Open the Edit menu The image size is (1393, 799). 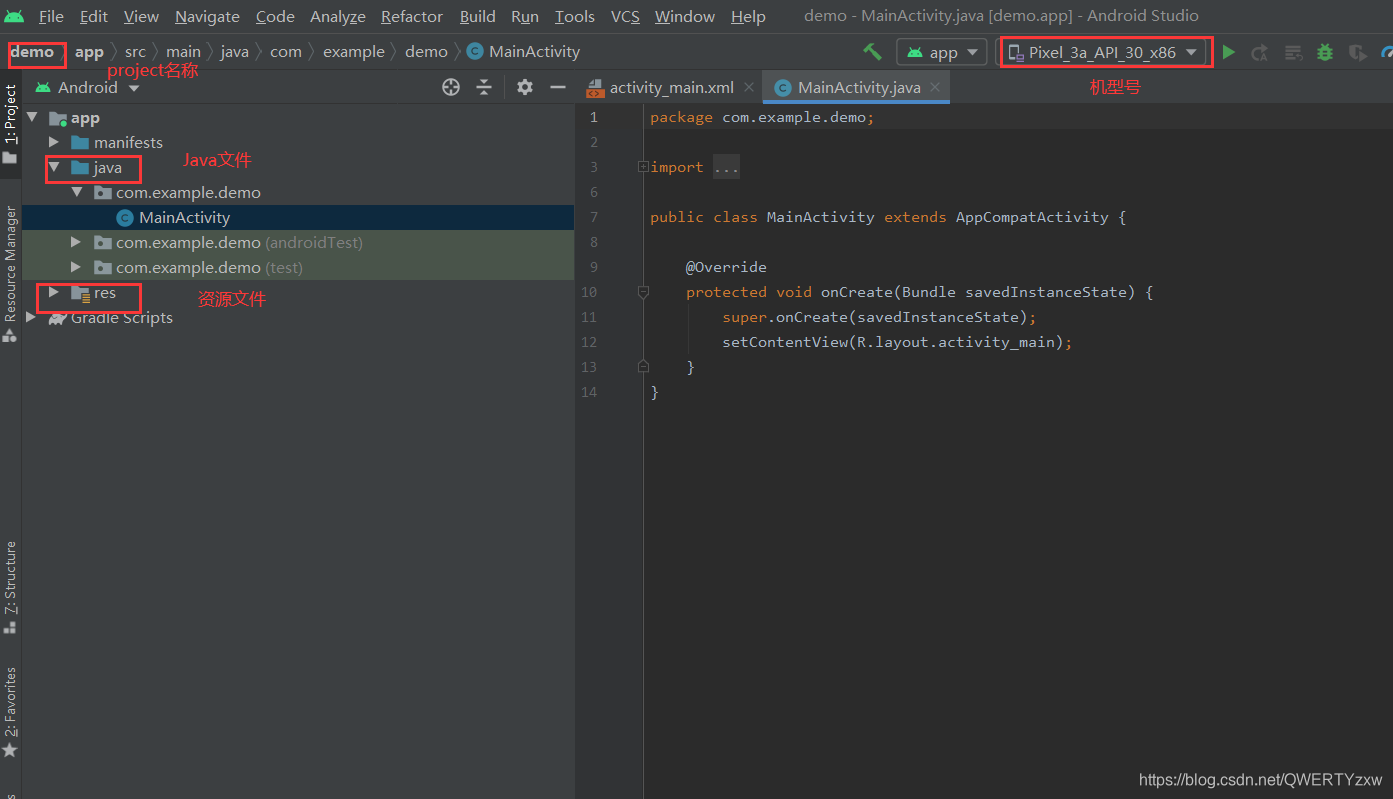tap(94, 16)
